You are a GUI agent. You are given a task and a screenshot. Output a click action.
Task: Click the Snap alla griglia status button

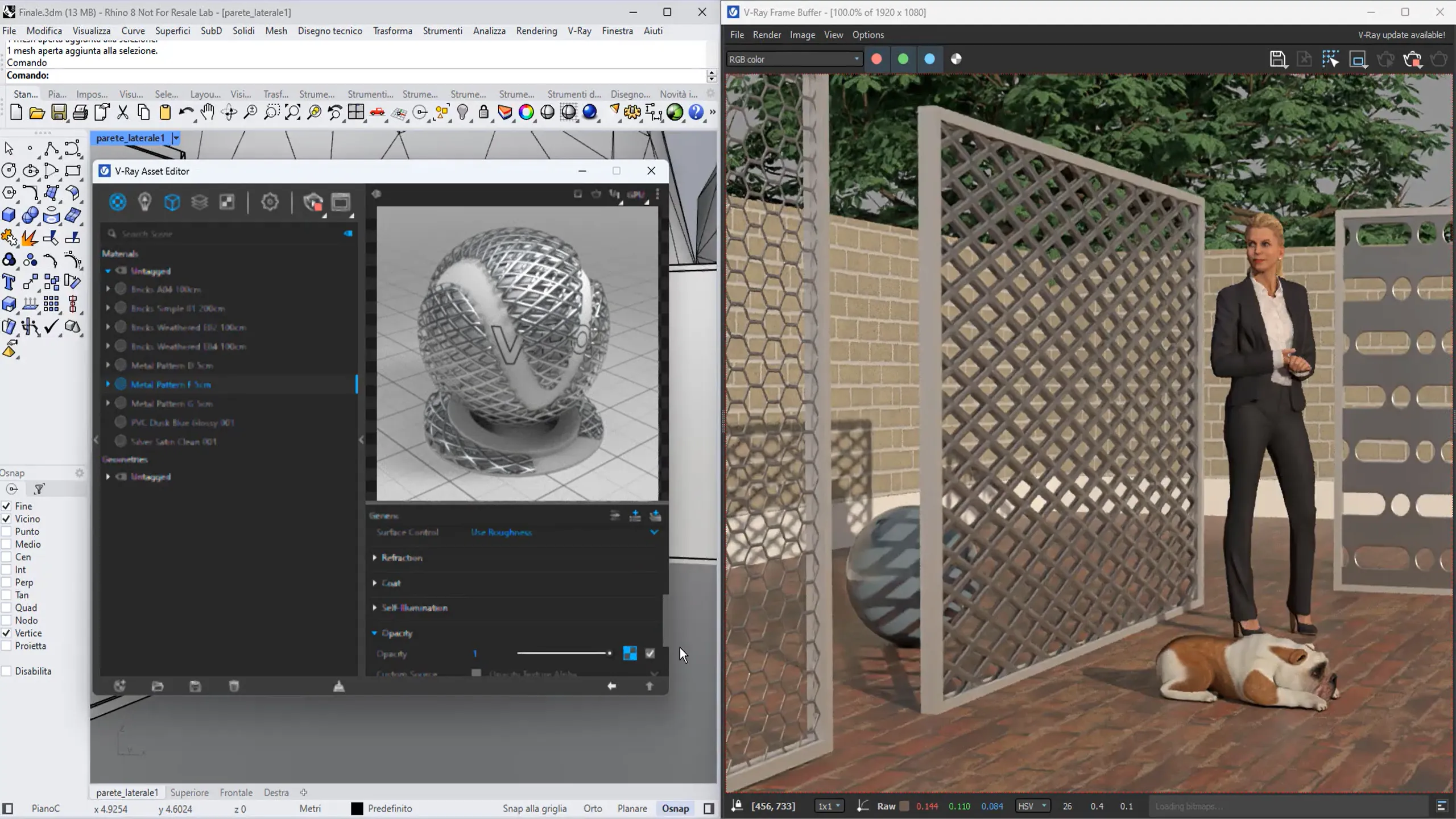coord(534,808)
